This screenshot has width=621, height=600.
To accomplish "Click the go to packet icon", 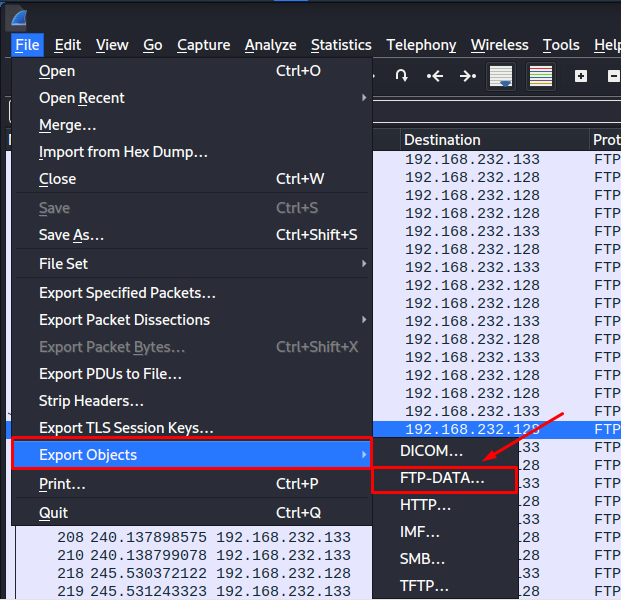I will (401, 76).
